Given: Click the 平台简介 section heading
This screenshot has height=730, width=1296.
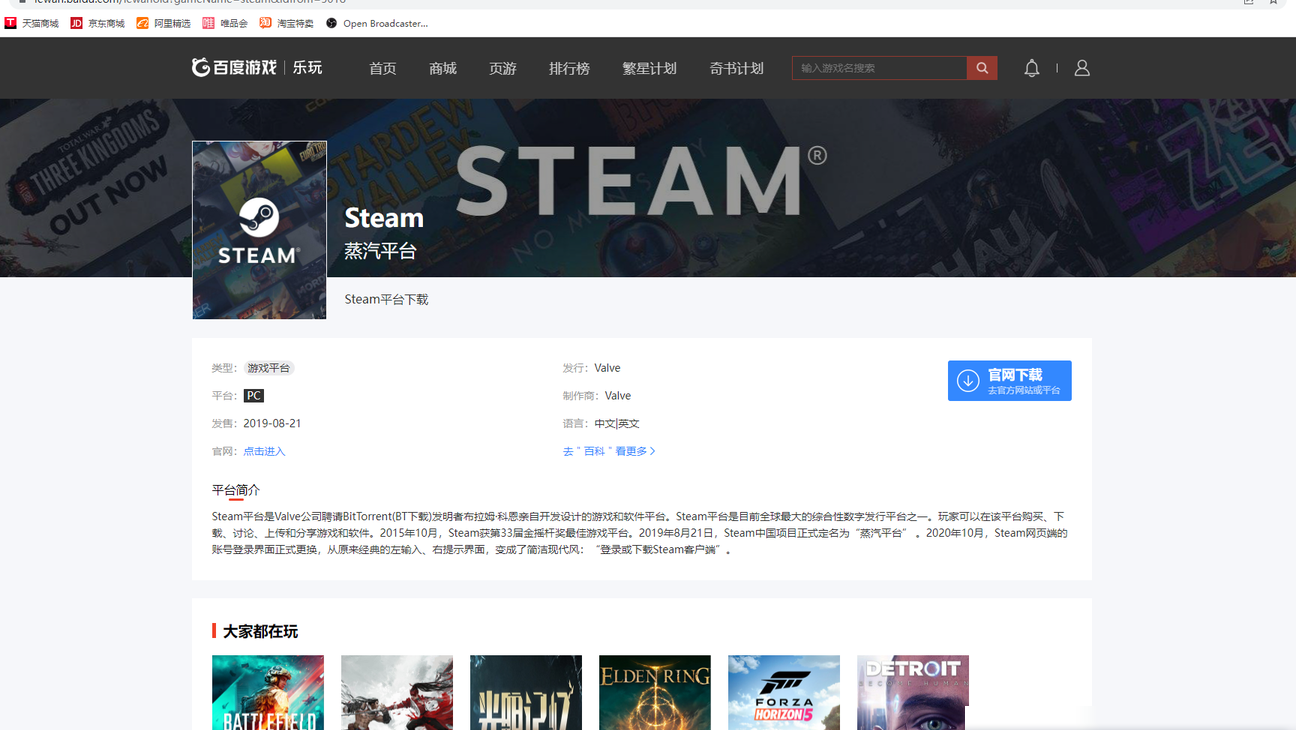Looking at the screenshot, I should click(236, 490).
